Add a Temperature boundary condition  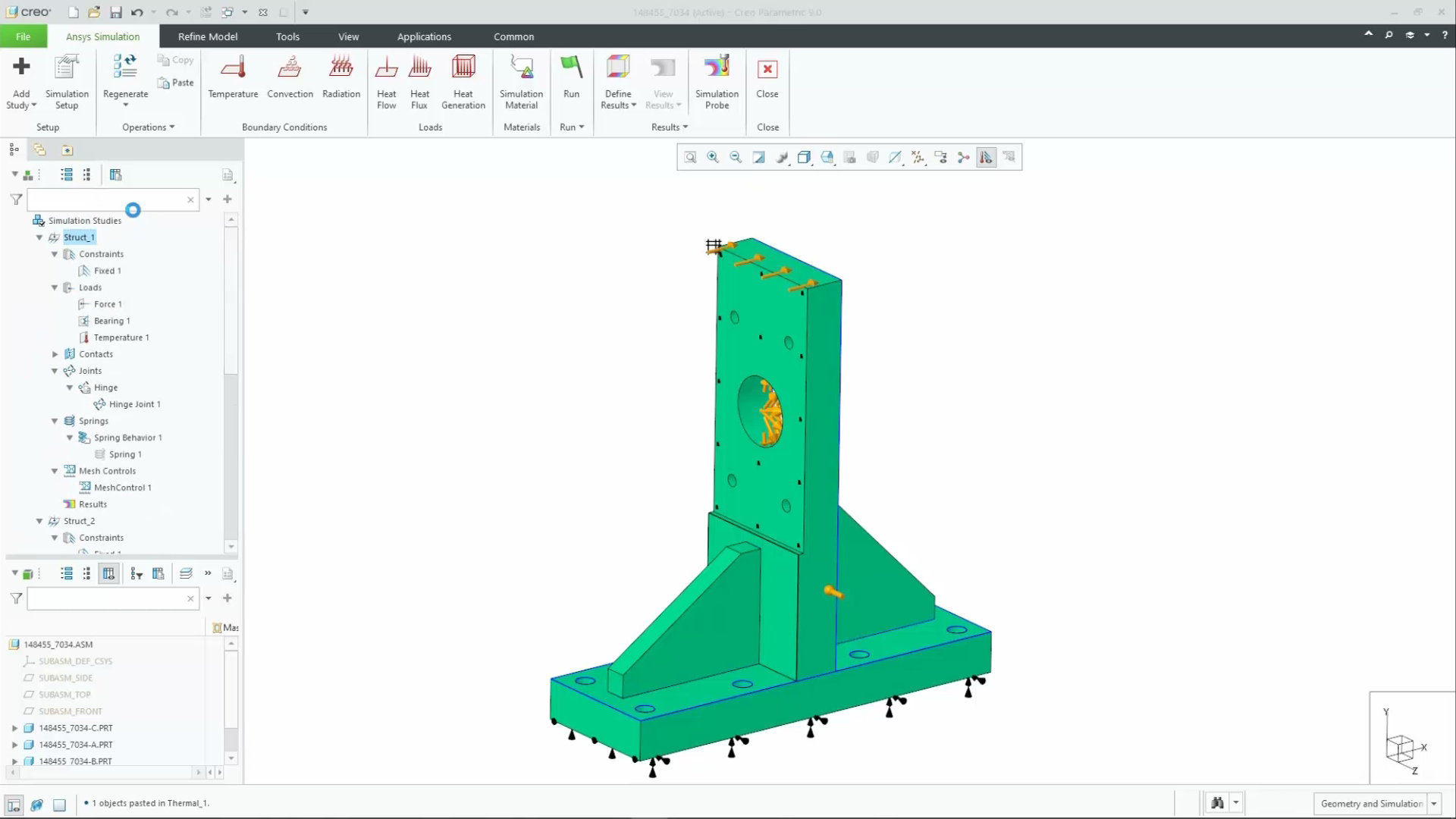coord(233,76)
